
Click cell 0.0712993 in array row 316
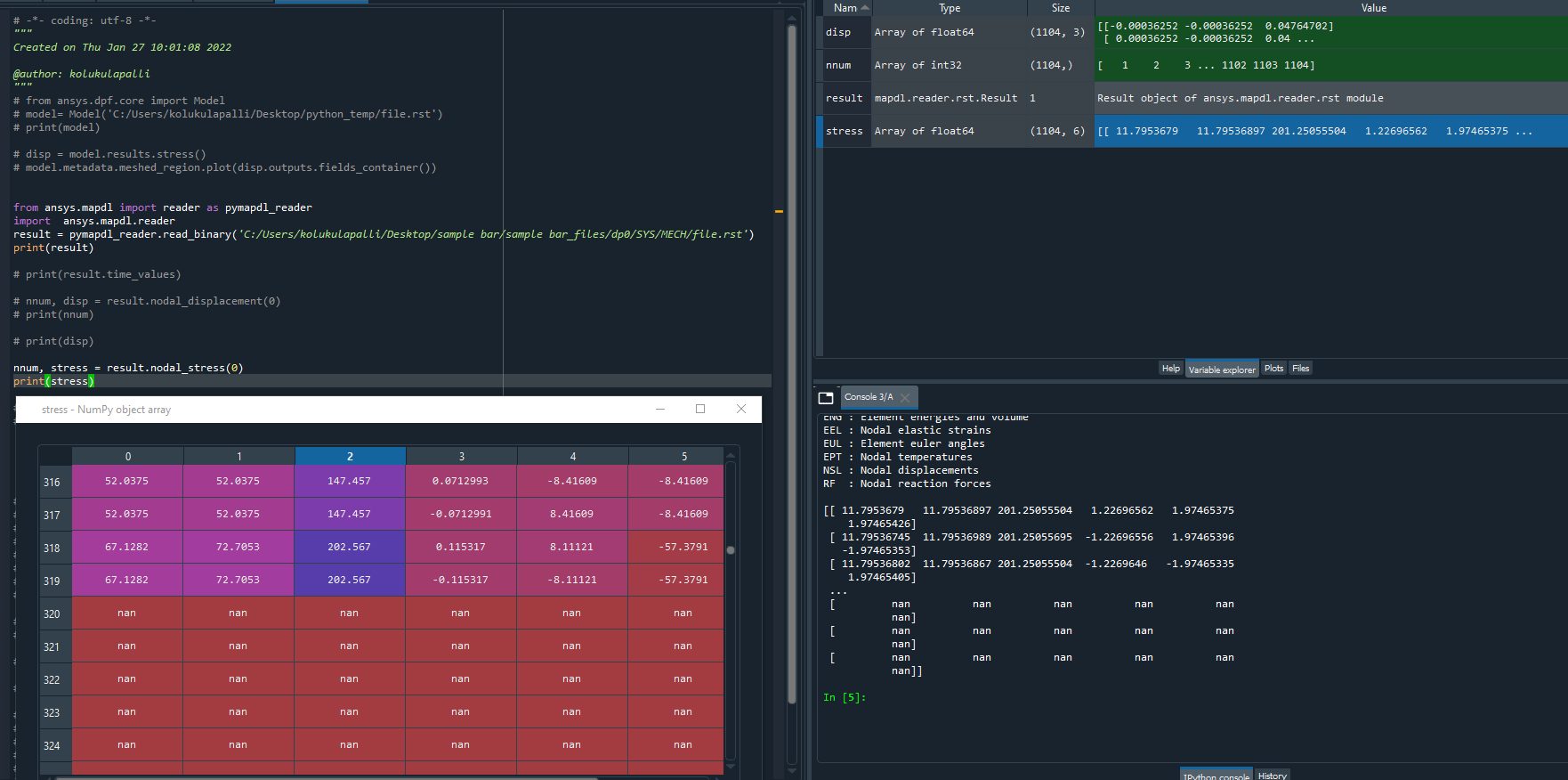[x=461, y=481]
